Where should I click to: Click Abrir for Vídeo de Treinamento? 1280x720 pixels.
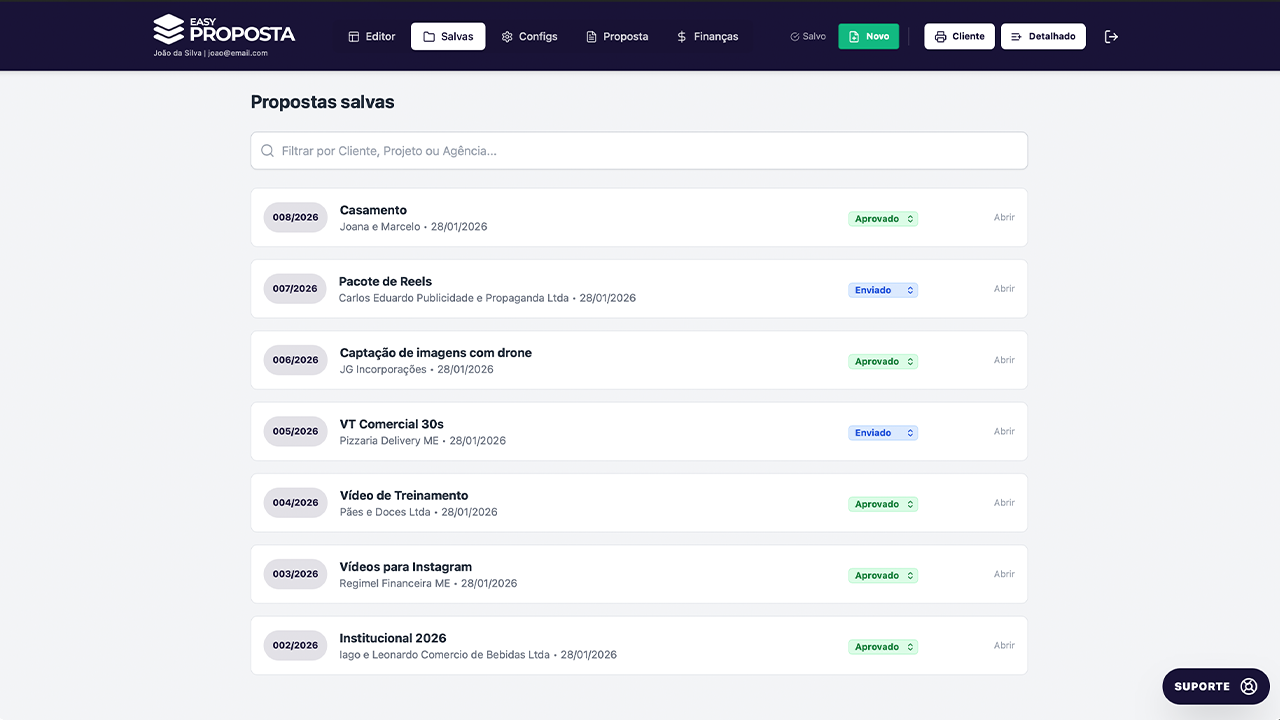pyautogui.click(x=1004, y=503)
